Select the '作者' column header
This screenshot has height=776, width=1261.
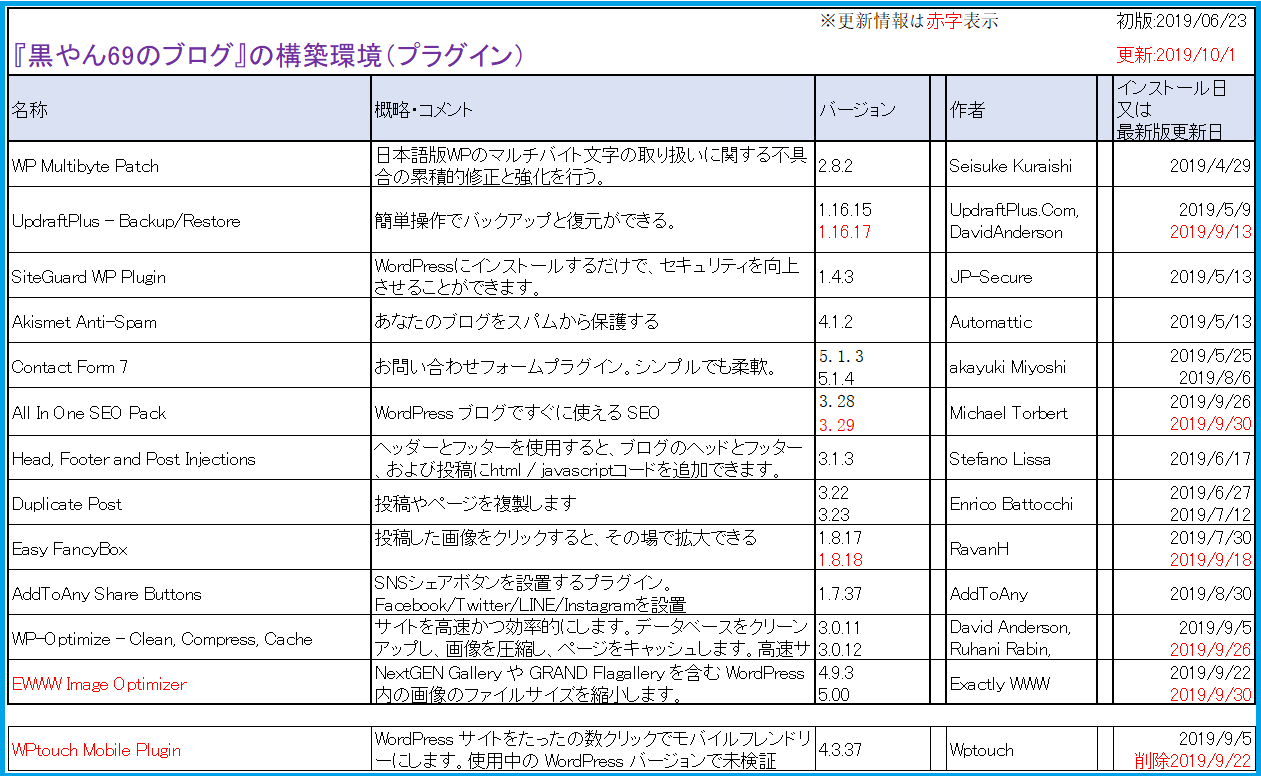coord(1021,109)
